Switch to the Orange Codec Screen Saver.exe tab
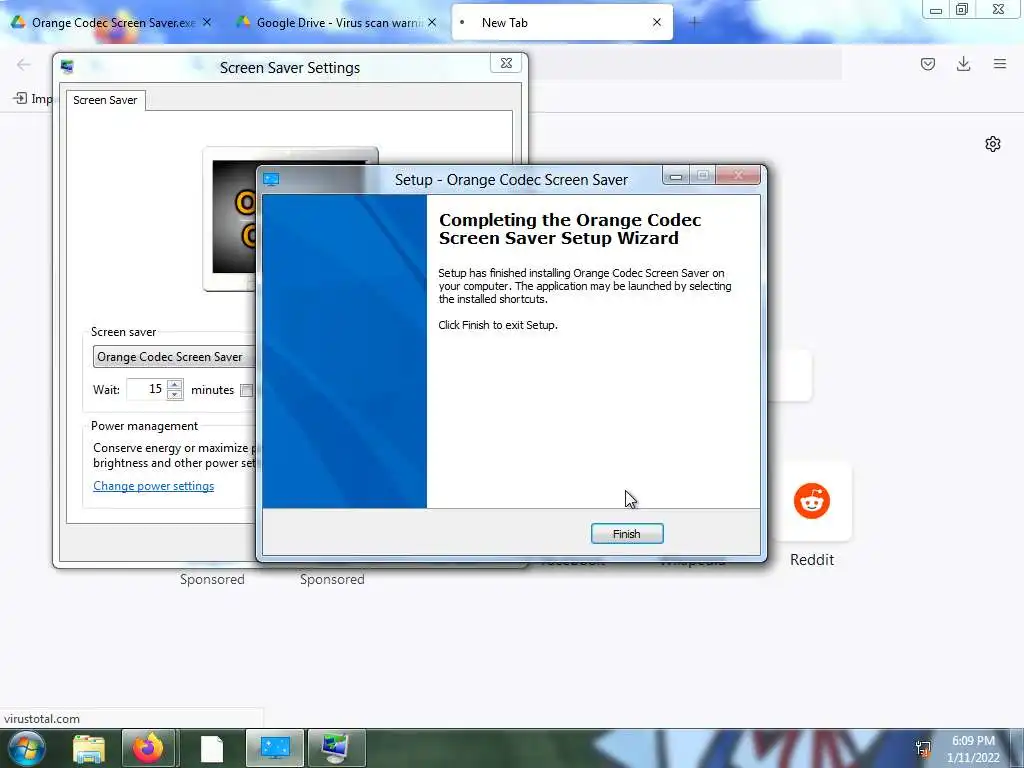The width and height of the screenshot is (1024, 768). 112,23
